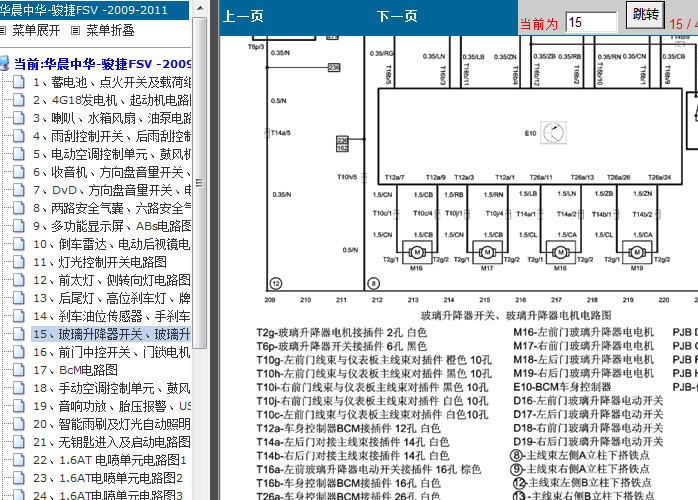Click the sidebar vertical scrollbar thumb
698x500 pixels.
[200, 183]
